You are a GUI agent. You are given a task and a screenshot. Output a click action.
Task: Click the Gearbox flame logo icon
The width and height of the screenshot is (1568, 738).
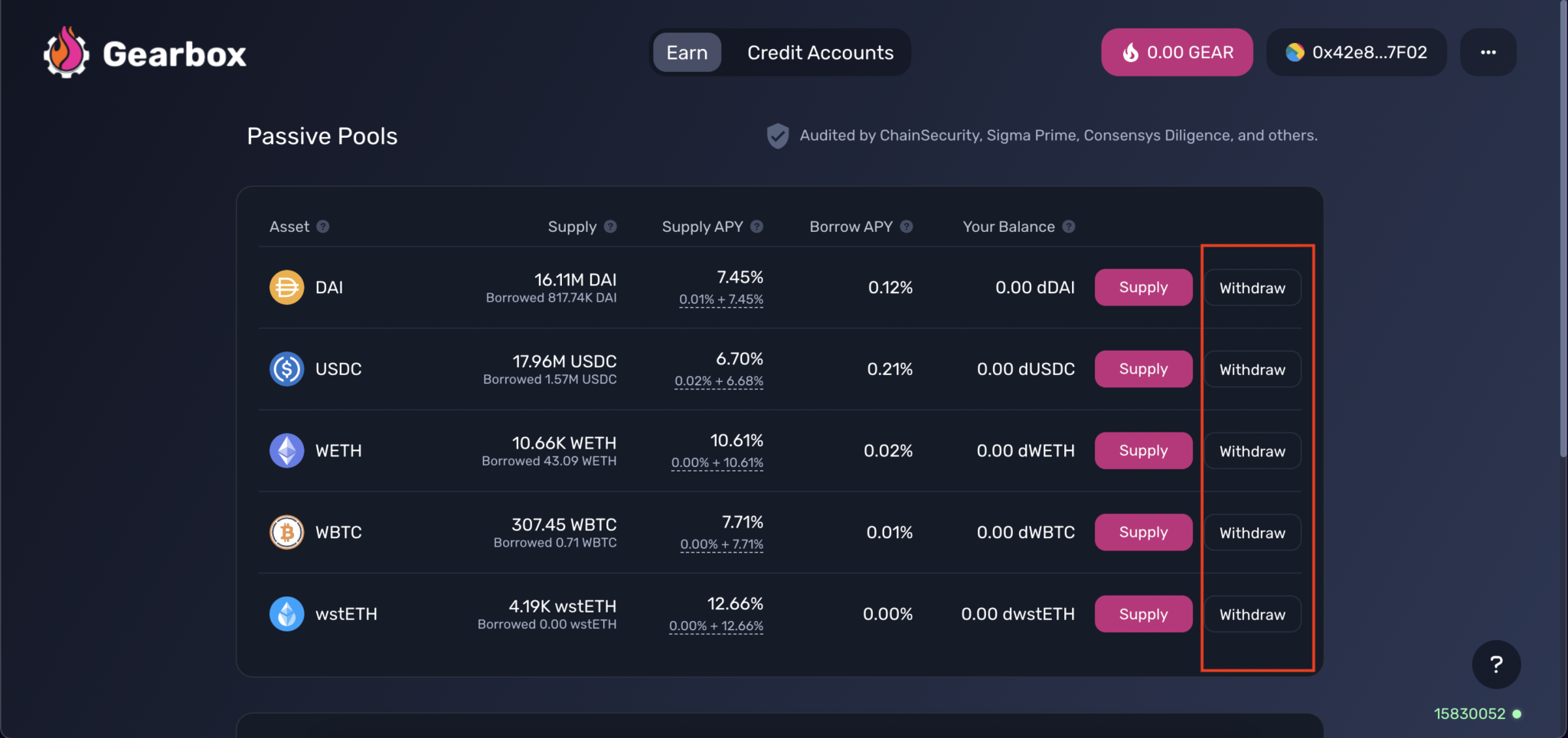point(66,53)
